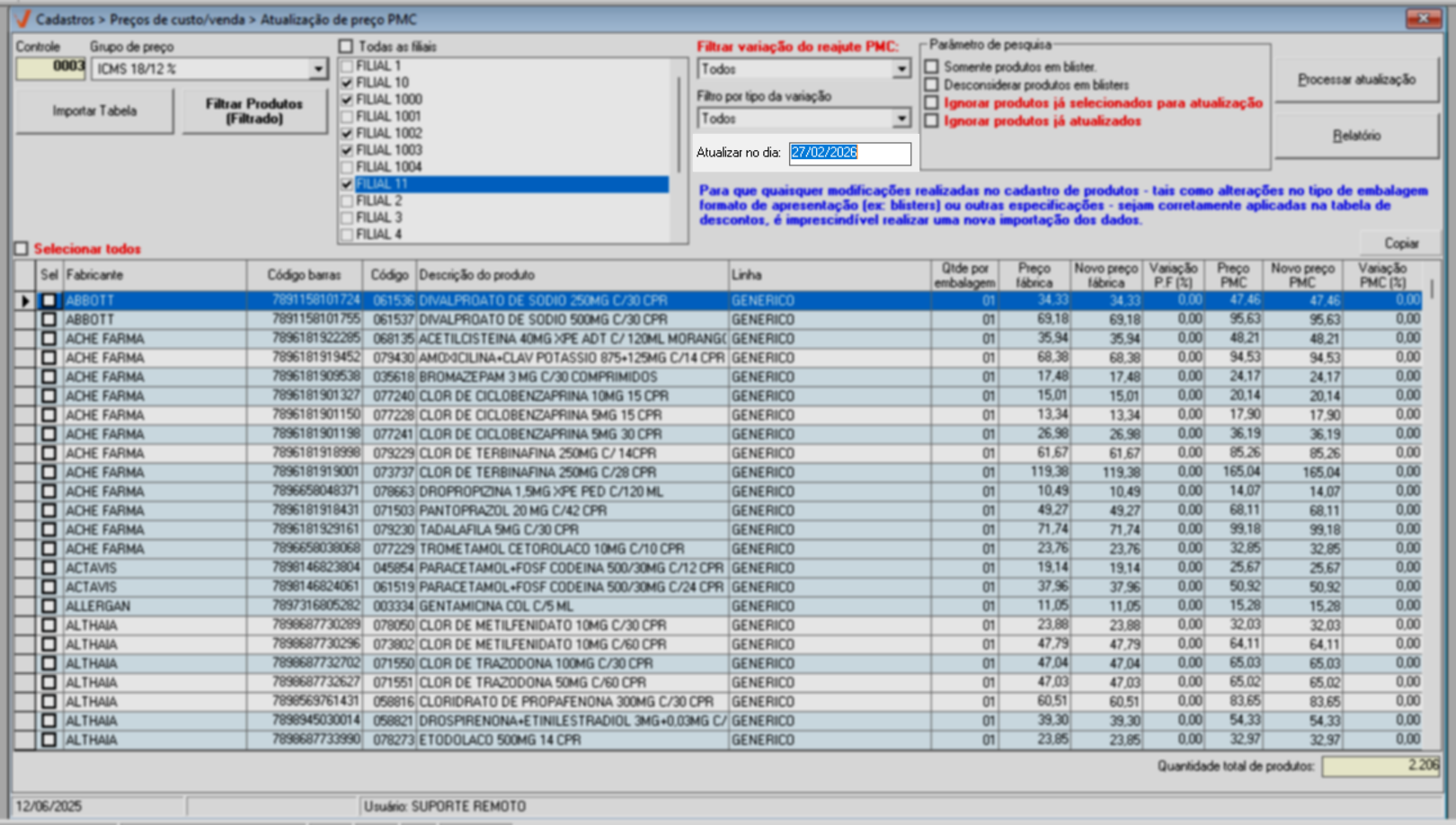The image size is (1456, 825).
Task: Open the 'Relatório' button
Action: click(1355, 136)
